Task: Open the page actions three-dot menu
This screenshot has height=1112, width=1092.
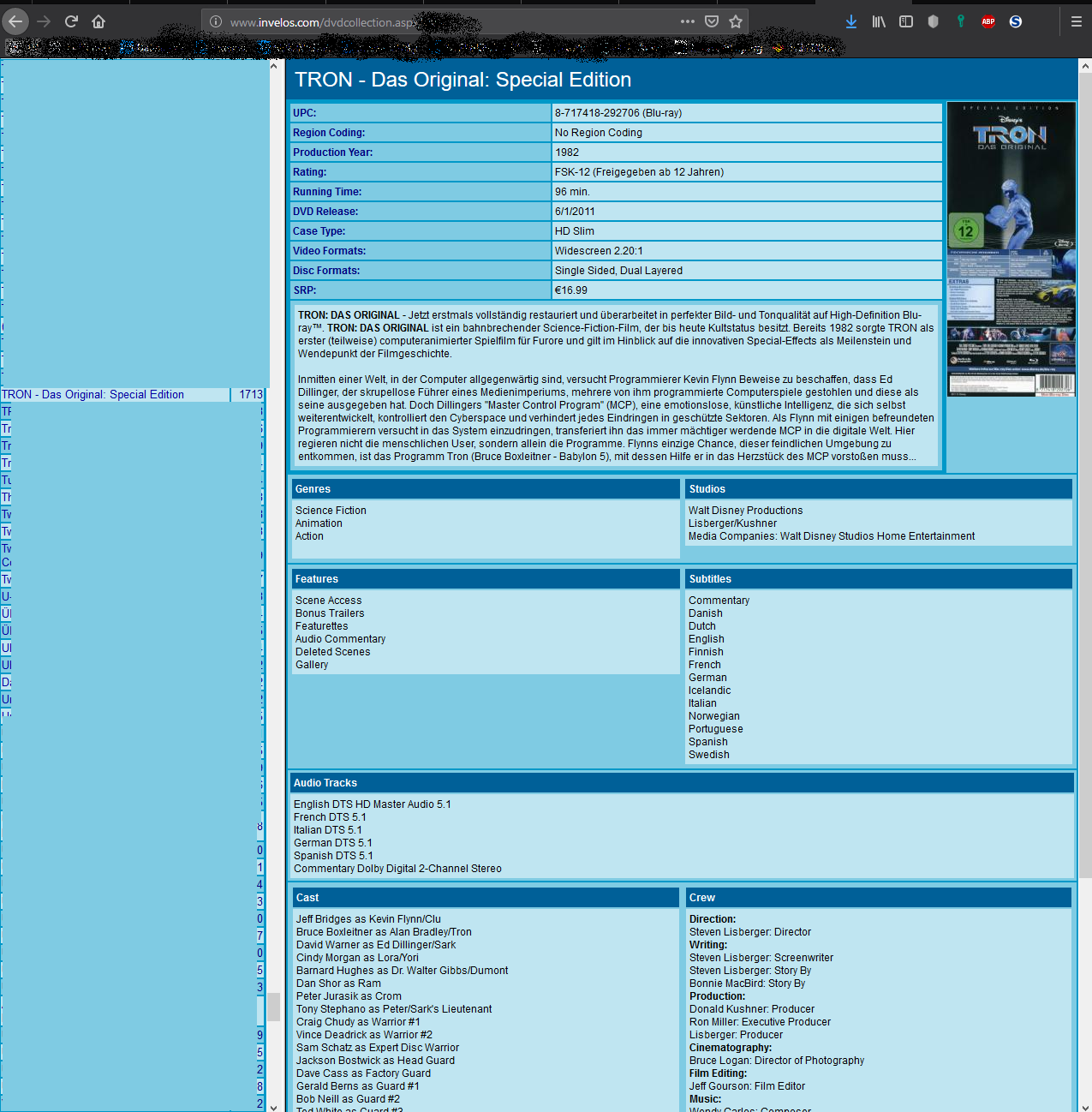Action: coord(688,21)
